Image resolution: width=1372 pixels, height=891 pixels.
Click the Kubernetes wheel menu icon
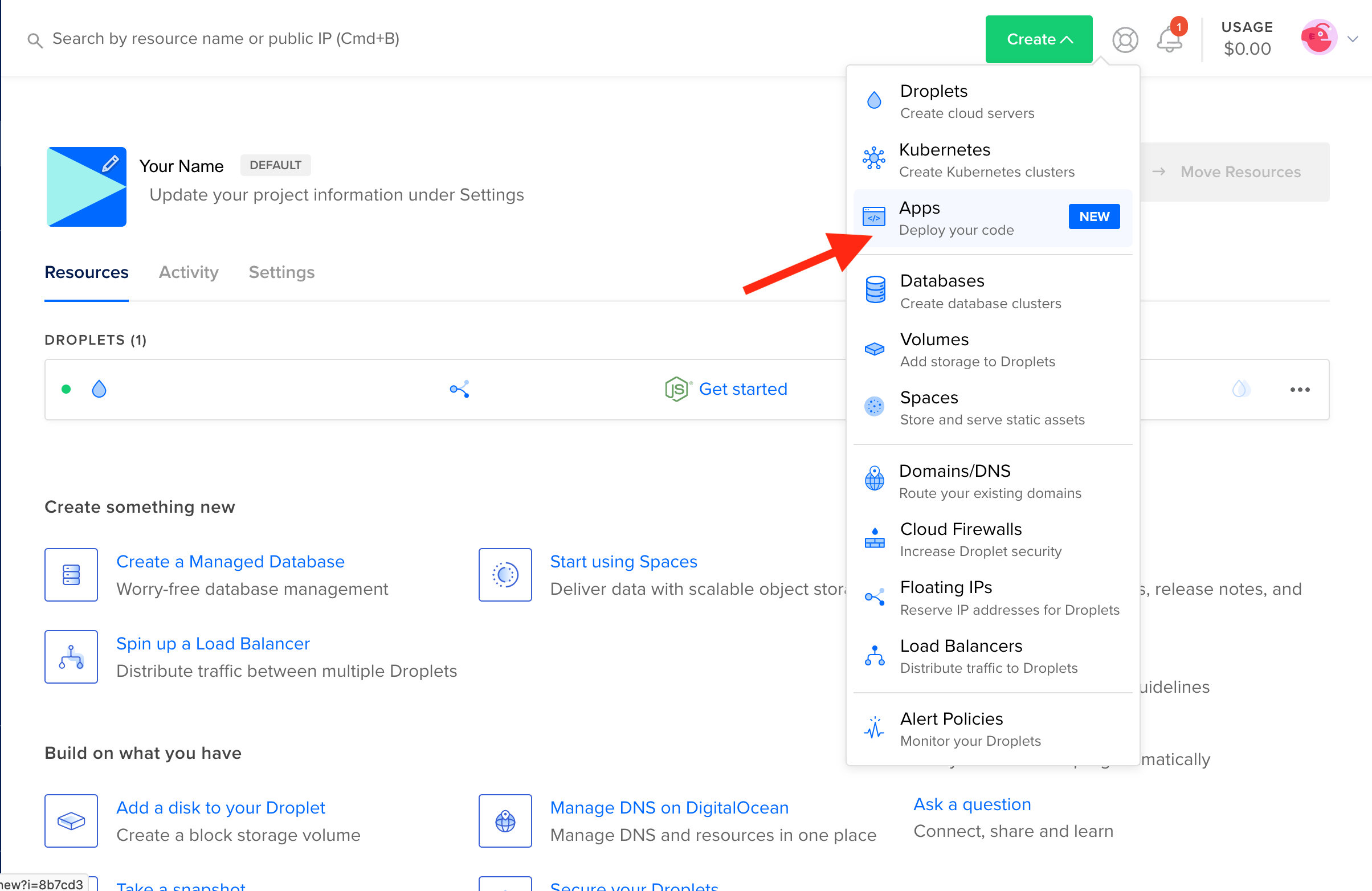point(874,158)
